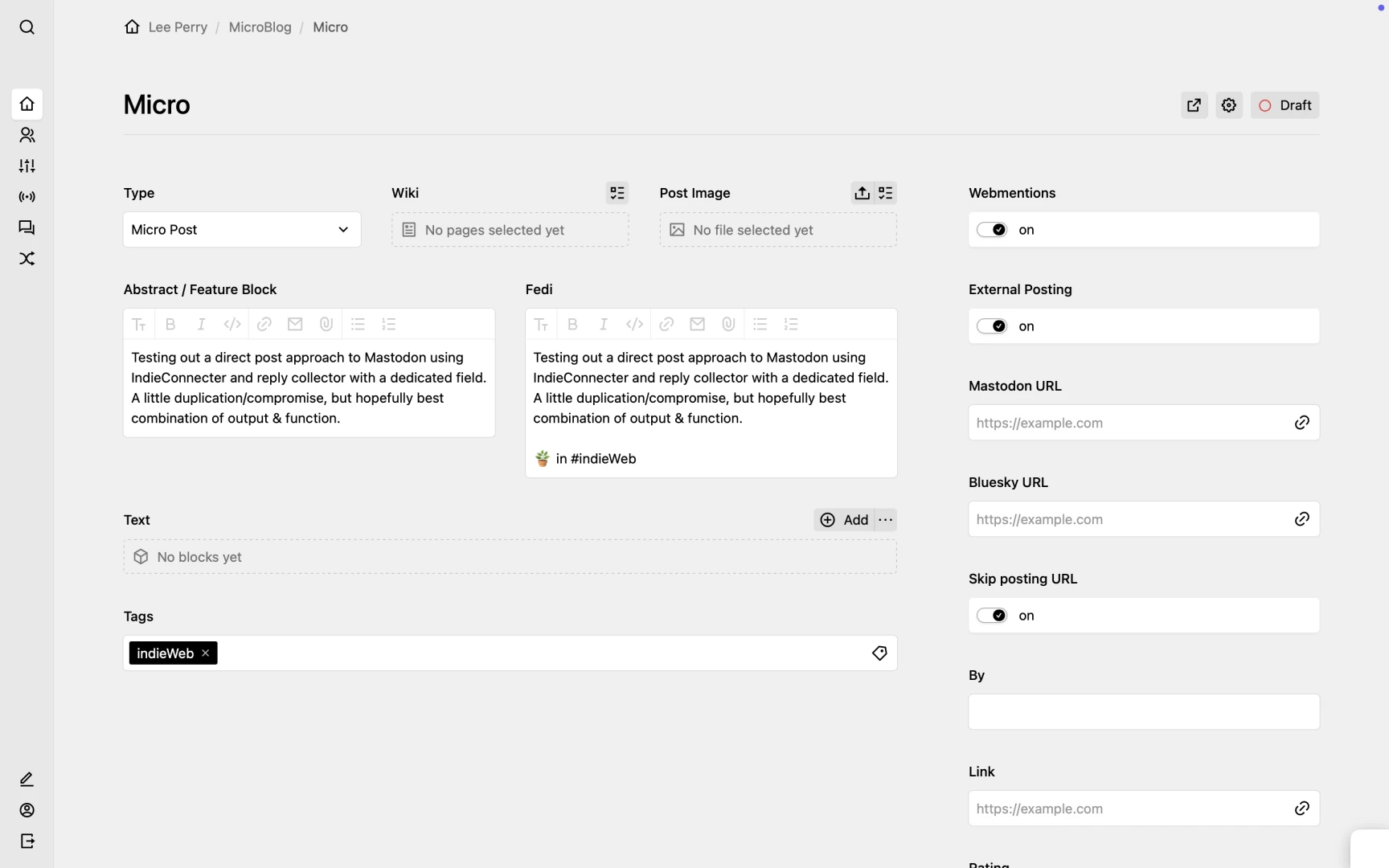The image size is (1389, 868).
Task: Apply italic in the Fedi editor toolbar
Action: coord(604,324)
